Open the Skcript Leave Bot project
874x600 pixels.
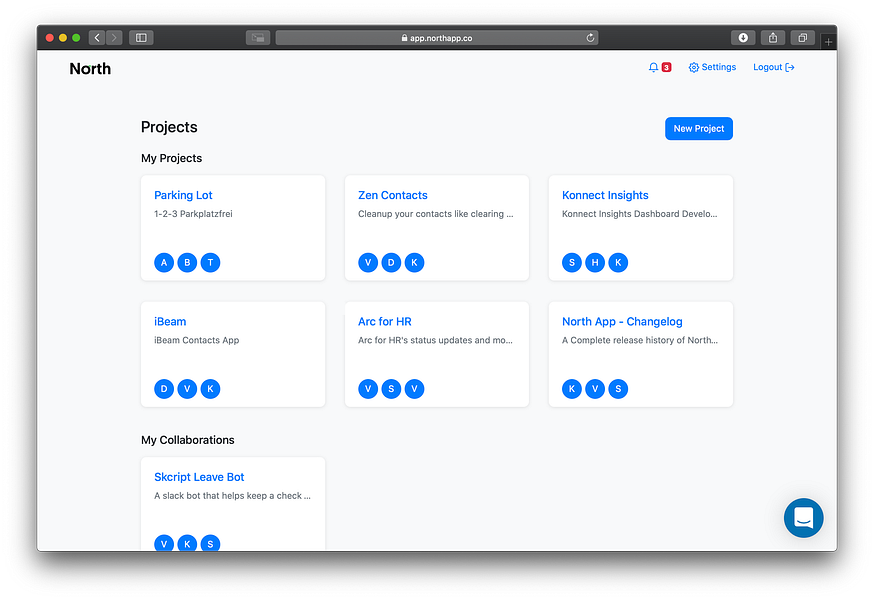click(199, 477)
